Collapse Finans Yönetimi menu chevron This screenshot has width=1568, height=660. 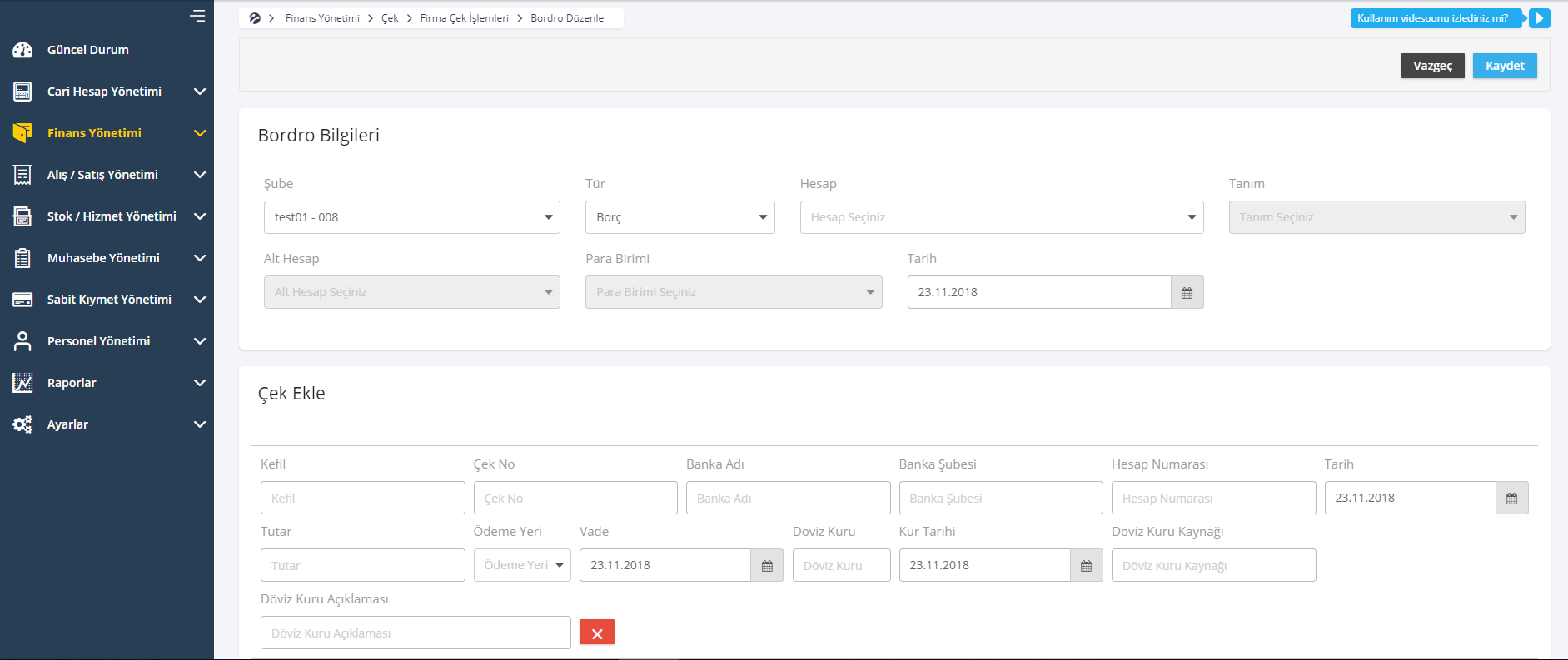(x=200, y=133)
